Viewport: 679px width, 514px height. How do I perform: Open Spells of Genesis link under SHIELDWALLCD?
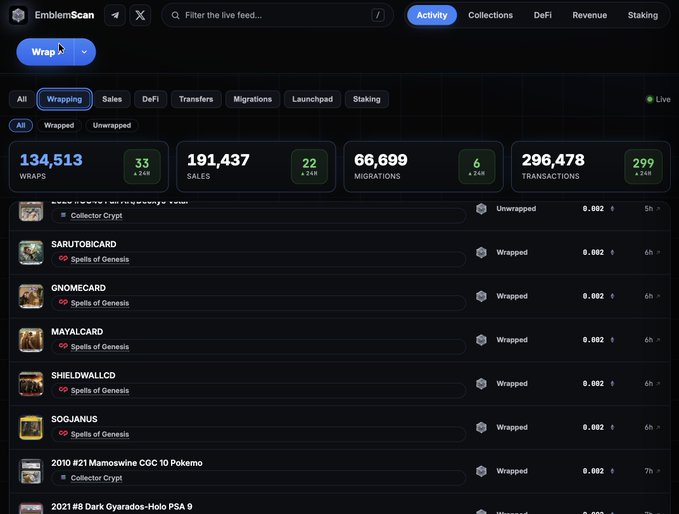pos(100,391)
